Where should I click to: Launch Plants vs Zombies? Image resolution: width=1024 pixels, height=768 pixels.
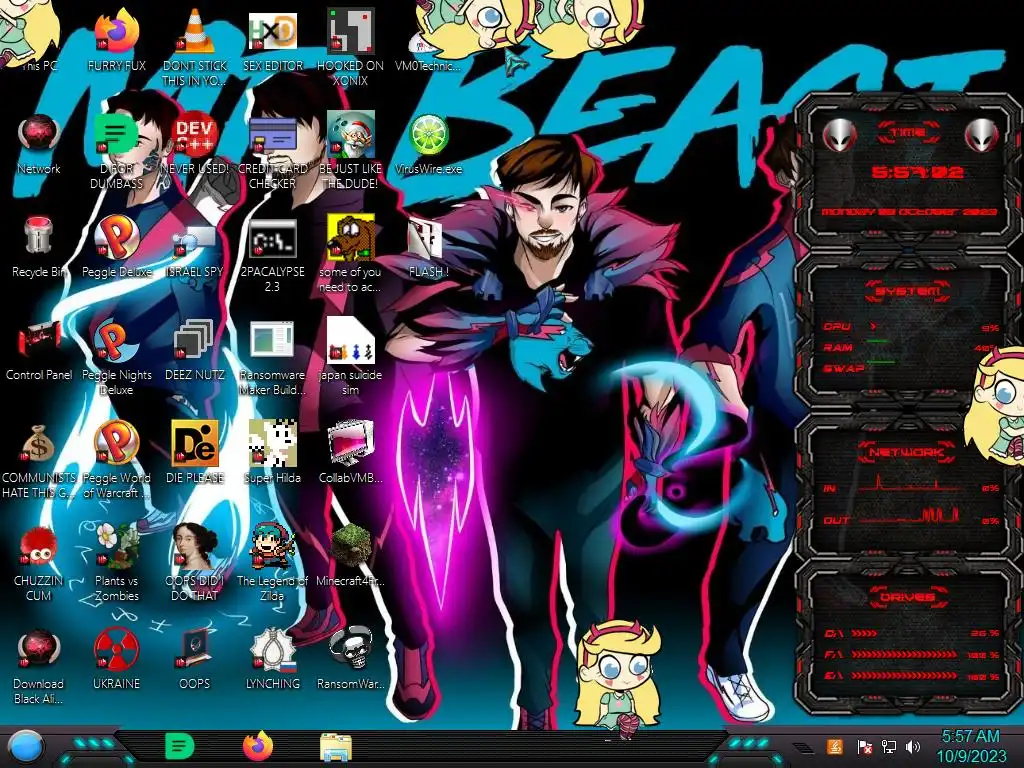[x=117, y=546]
